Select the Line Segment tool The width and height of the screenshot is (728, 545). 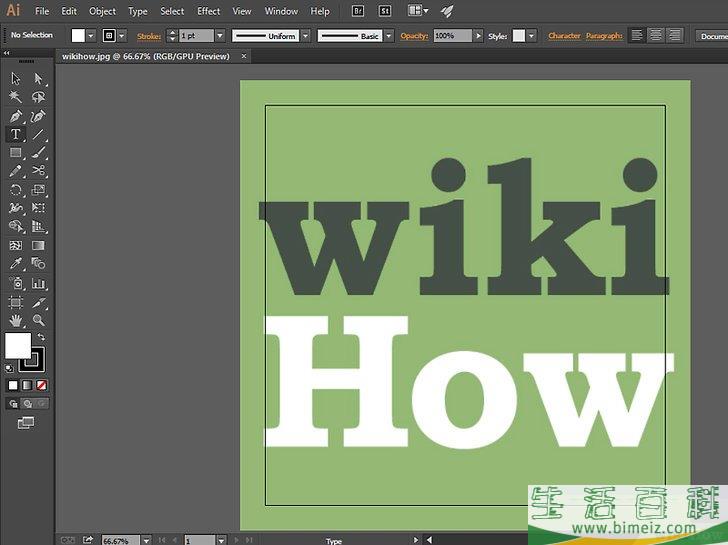[38, 134]
